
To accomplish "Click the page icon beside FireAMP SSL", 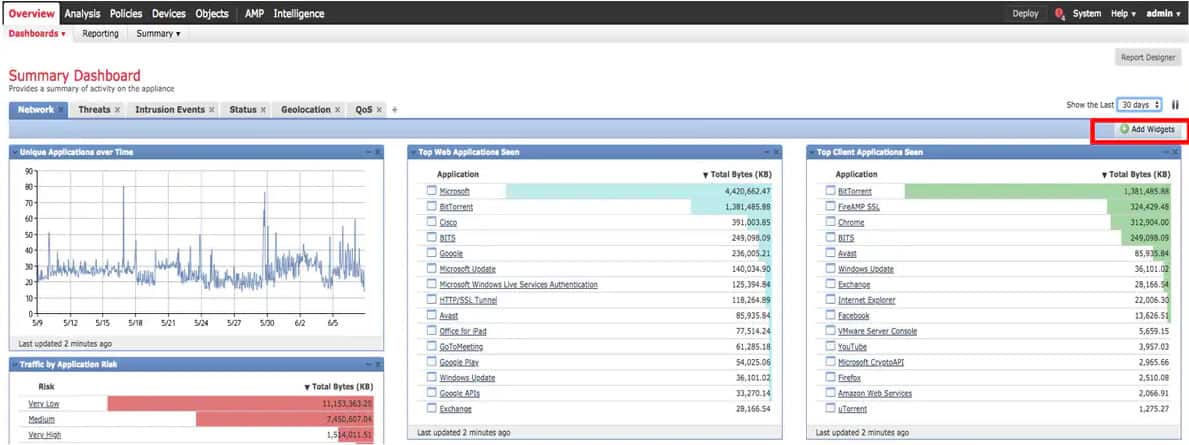I will coord(830,207).
